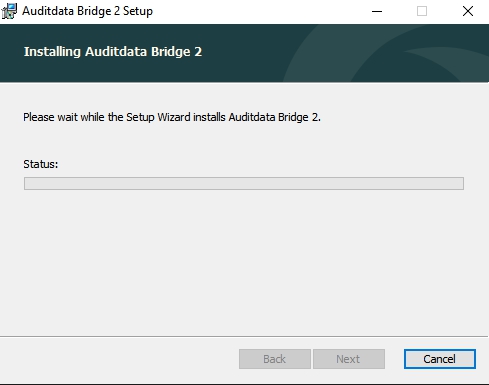
Task: Click the installation status progress bar
Action: click(x=244, y=183)
